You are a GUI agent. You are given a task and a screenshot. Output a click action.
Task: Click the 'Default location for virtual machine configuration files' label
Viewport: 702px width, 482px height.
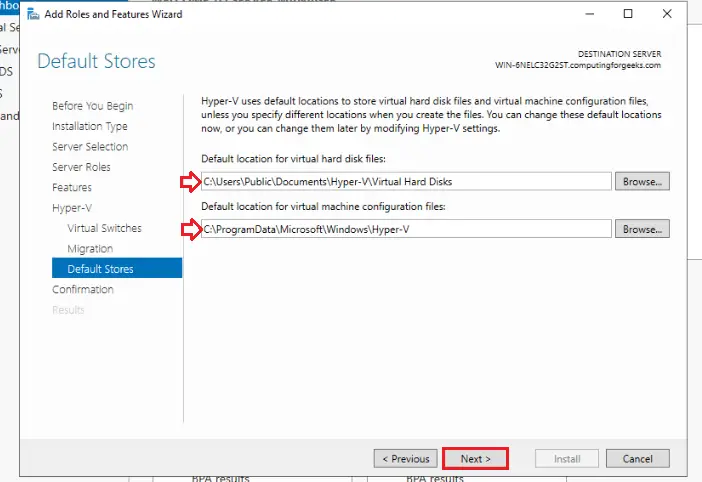pyautogui.click(x=323, y=207)
